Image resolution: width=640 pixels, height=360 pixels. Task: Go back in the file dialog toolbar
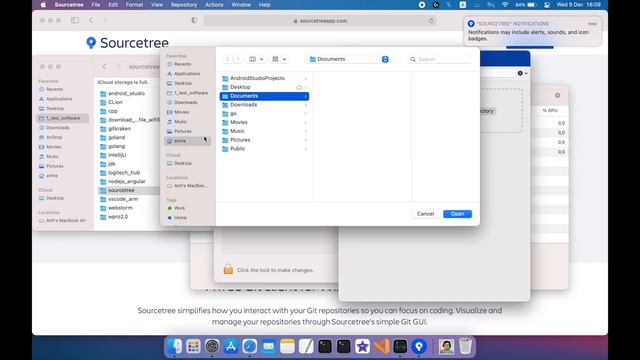(x=228, y=59)
